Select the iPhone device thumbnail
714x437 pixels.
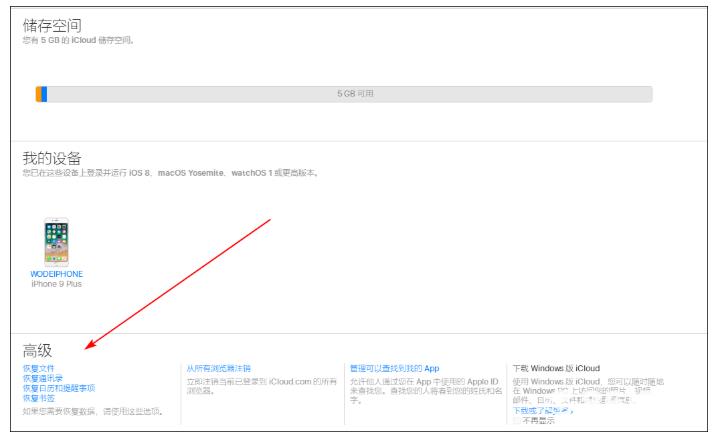56,242
